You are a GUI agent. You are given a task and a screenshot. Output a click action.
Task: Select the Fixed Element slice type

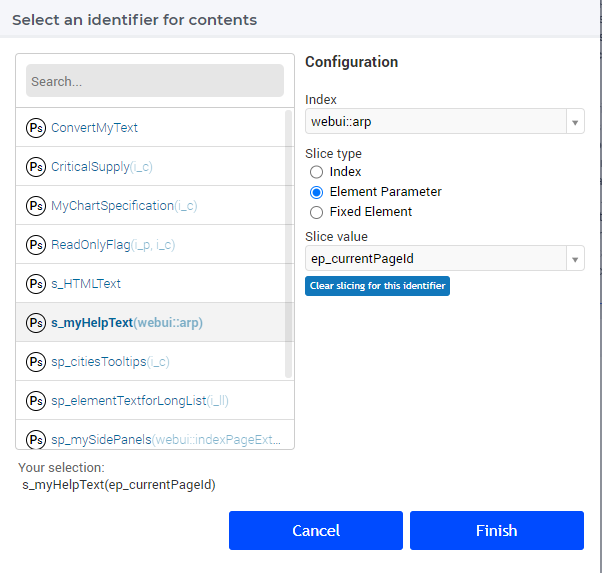coord(316,212)
